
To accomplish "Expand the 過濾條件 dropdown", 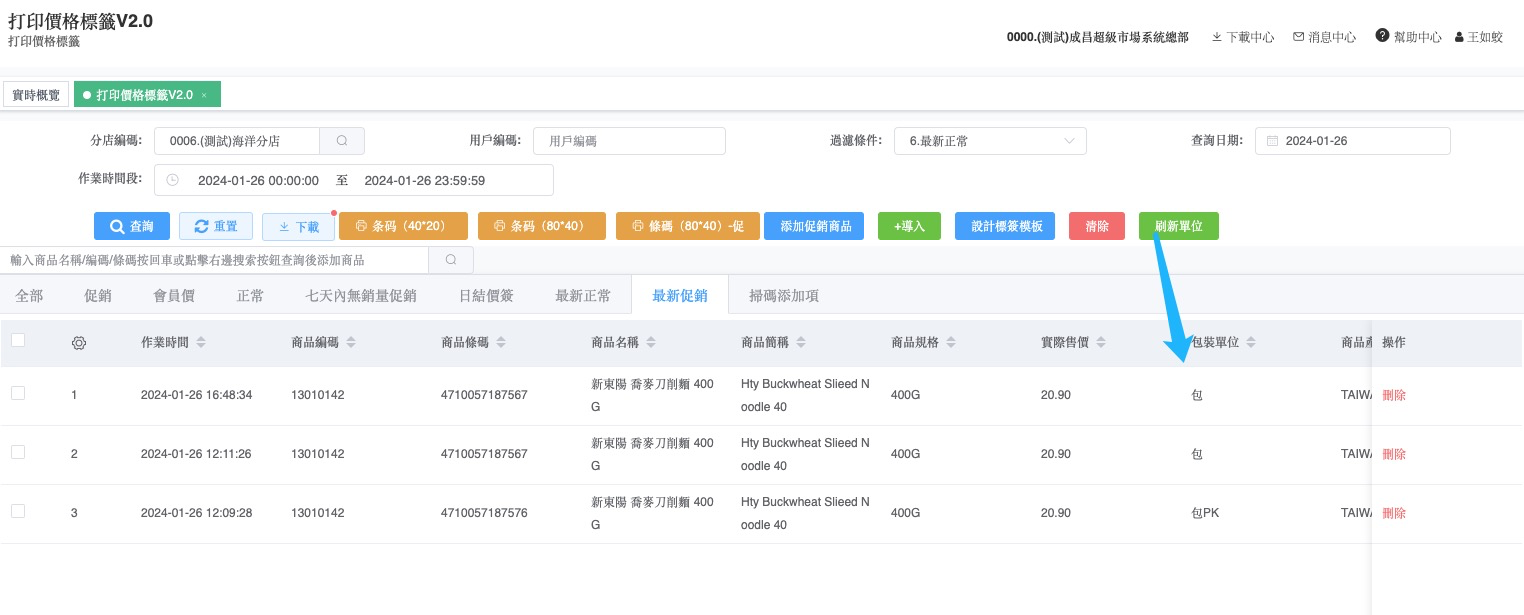I will click(x=989, y=141).
